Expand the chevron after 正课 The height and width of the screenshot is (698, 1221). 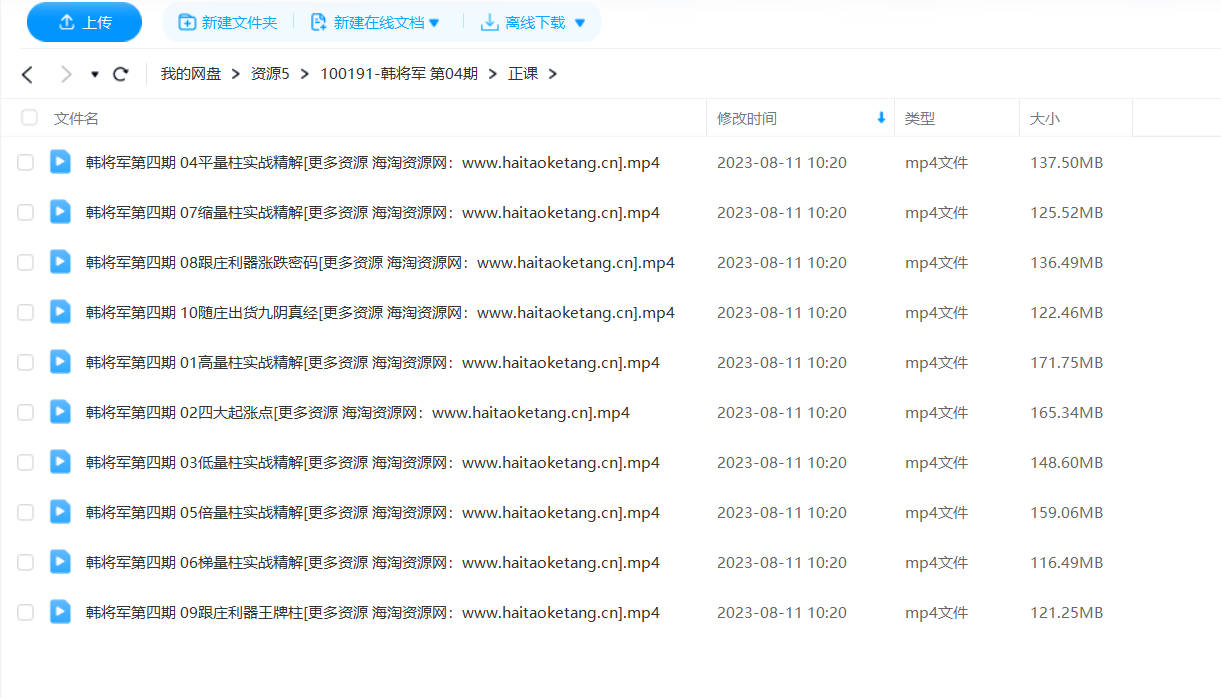553,74
